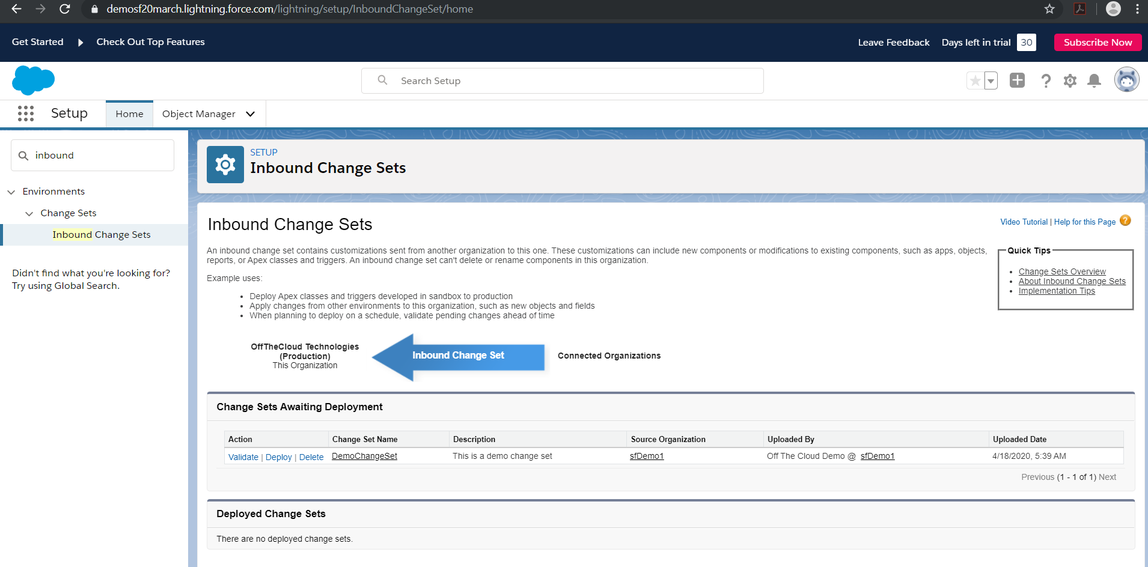Open the DemoChangeSet change set name link
Screen dimensions: 1148x567
[x=365, y=456]
